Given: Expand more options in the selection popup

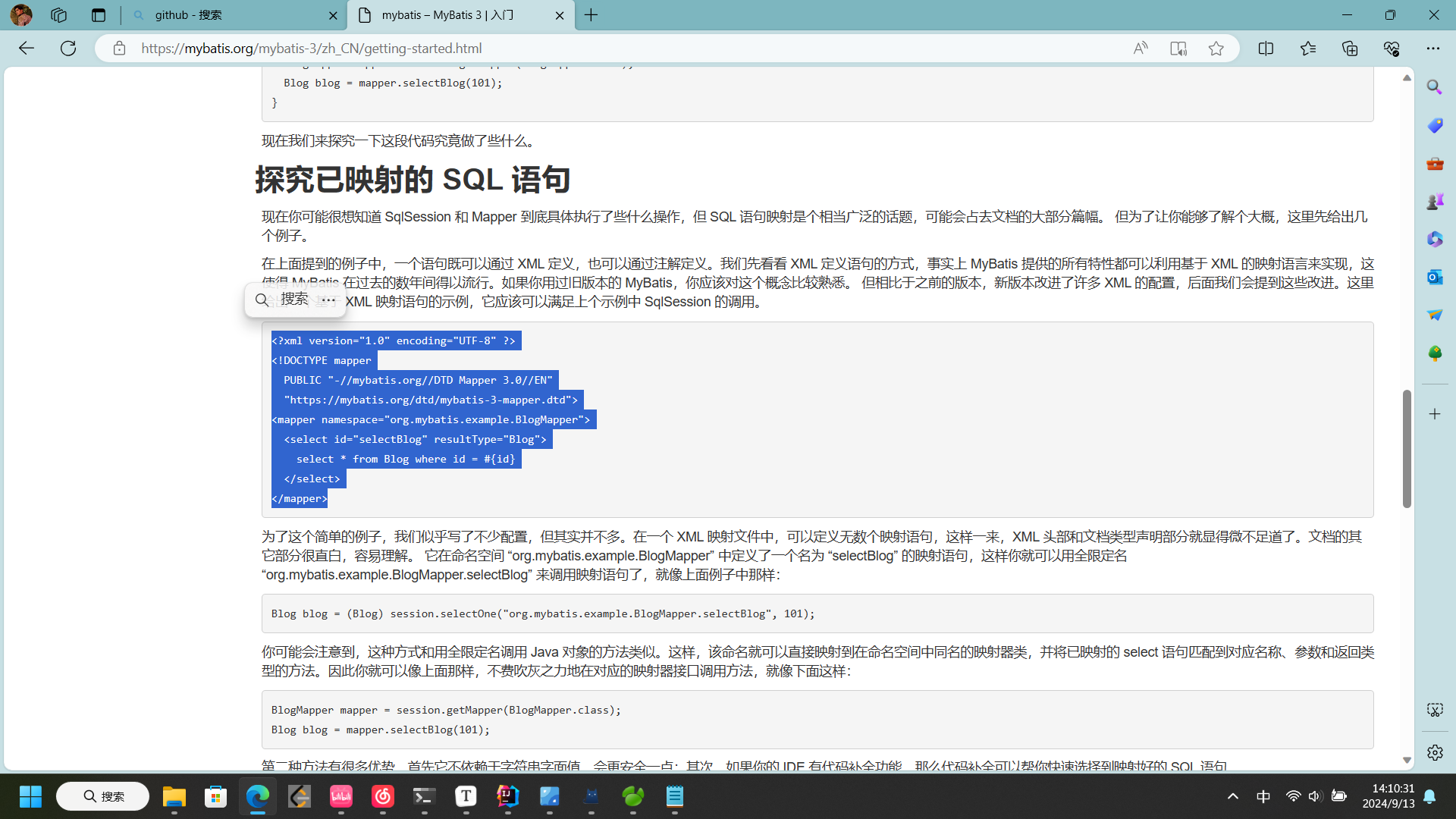Looking at the screenshot, I should click(328, 300).
